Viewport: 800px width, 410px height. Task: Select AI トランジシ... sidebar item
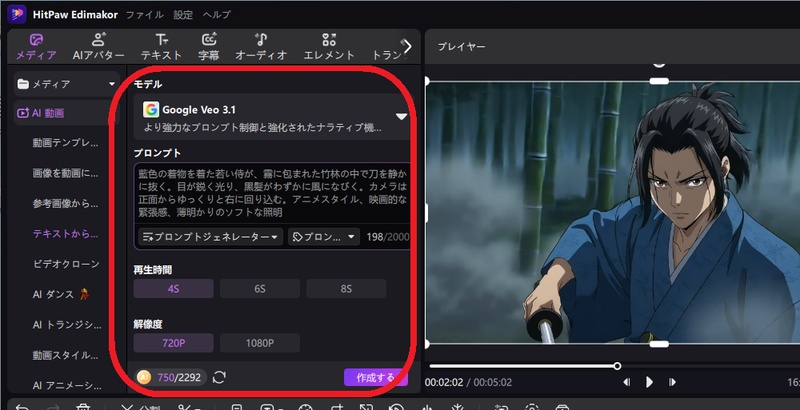click(66, 325)
